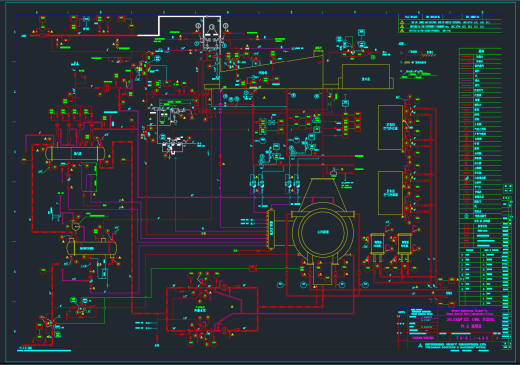Viewport: 520px width, 365px height.
Task: Select the yellow rectangular tank at upper right
Action: (x=366, y=76)
